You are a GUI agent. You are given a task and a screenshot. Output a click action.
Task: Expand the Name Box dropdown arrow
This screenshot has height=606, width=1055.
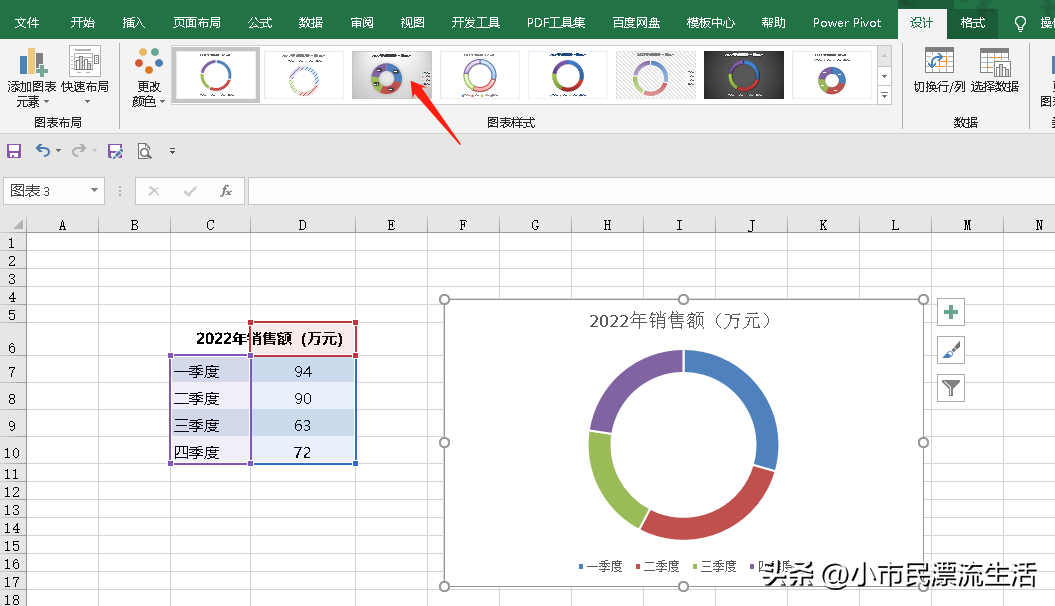(x=94, y=190)
